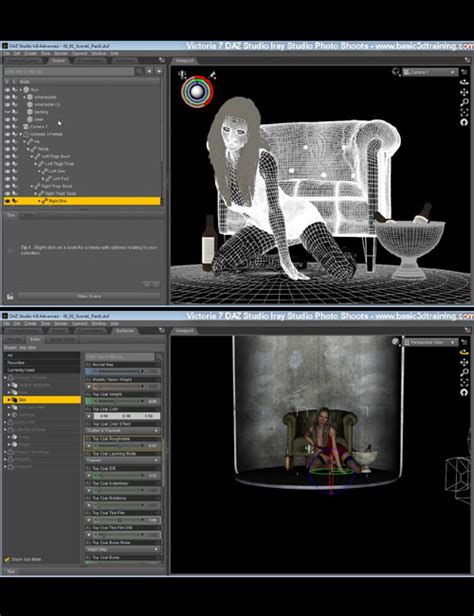474x616 pixels.
Task: Toggle visibility eye for Left Foot node
Action: click(x=7, y=178)
